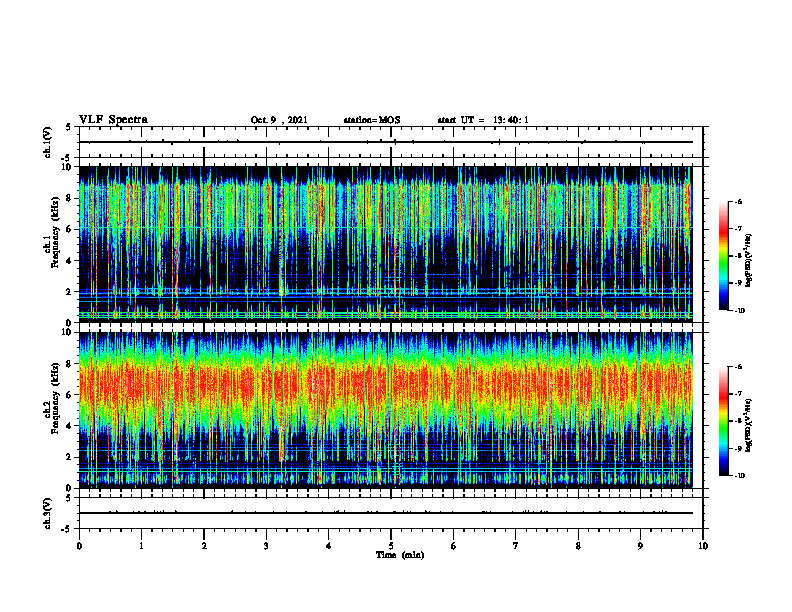Click the ch.2 color scale log(PSD) unit label

(x=749, y=425)
